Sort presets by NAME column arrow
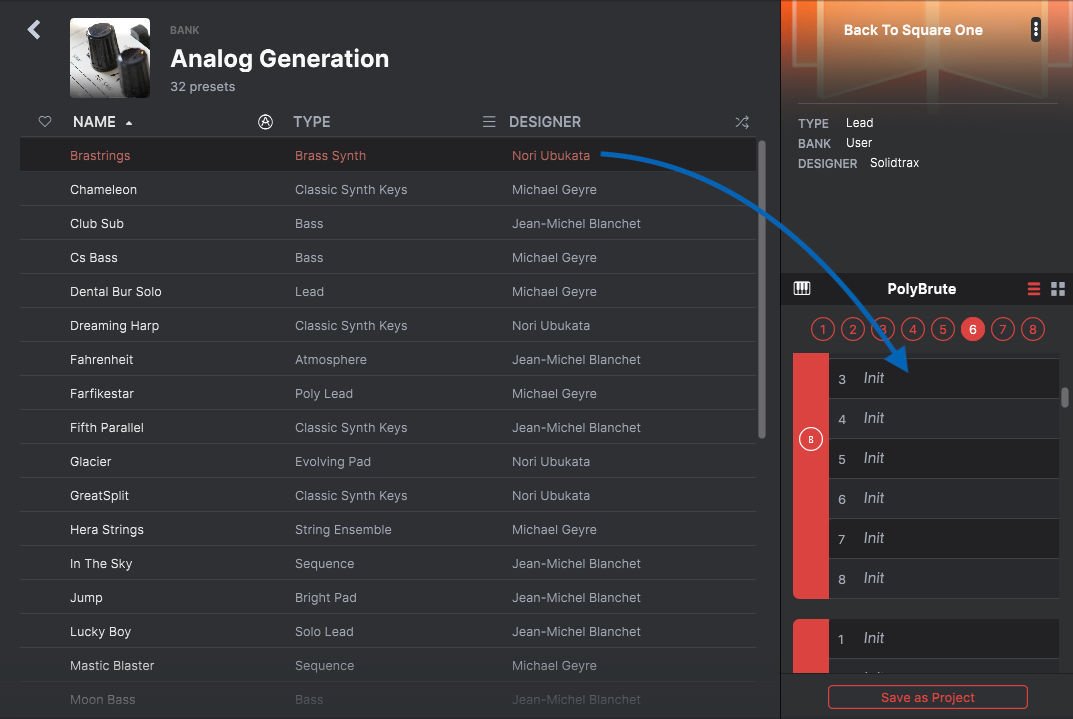The width and height of the screenshot is (1073, 719). [x=129, y=122]
